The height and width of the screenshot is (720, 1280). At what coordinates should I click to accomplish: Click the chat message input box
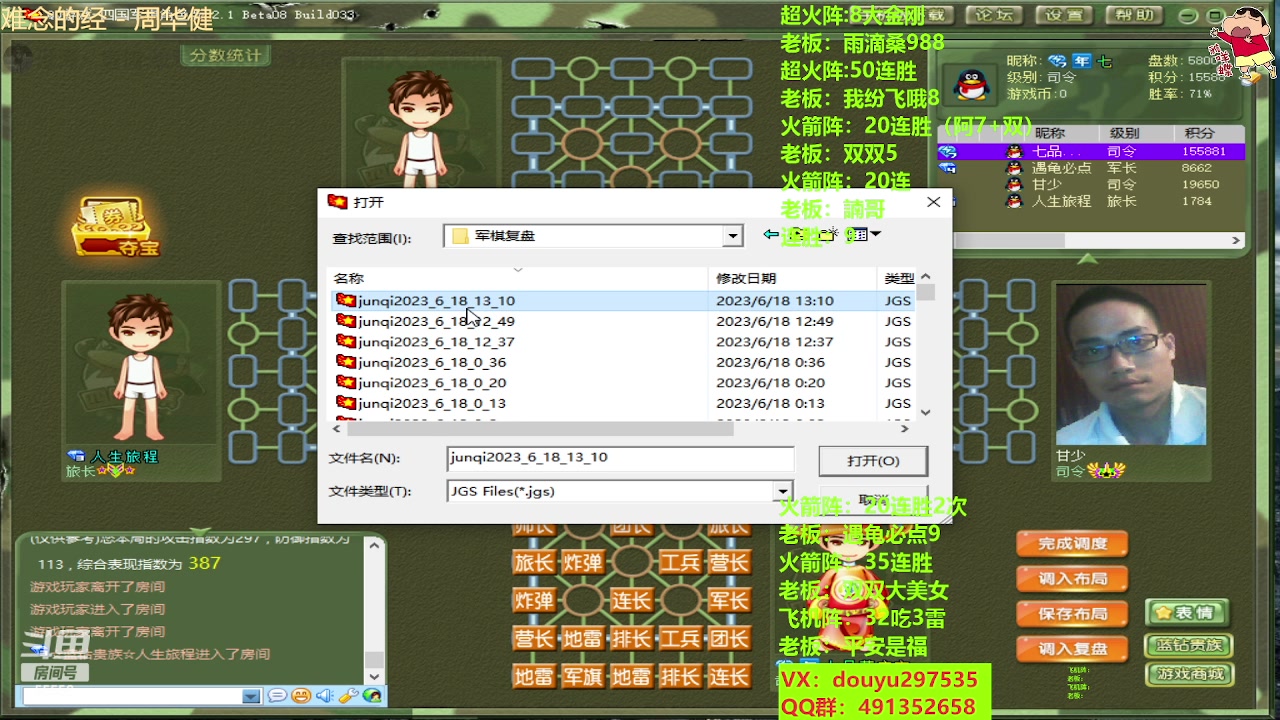click(x=132, y=696)
